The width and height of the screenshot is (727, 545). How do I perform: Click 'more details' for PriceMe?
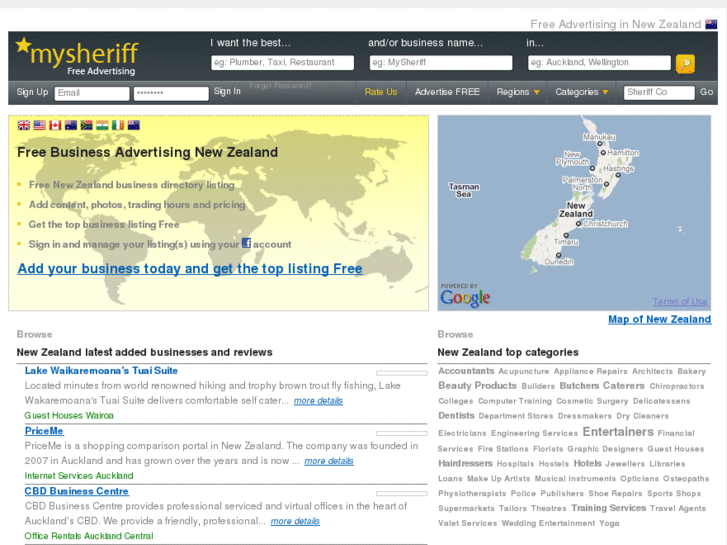329,461
